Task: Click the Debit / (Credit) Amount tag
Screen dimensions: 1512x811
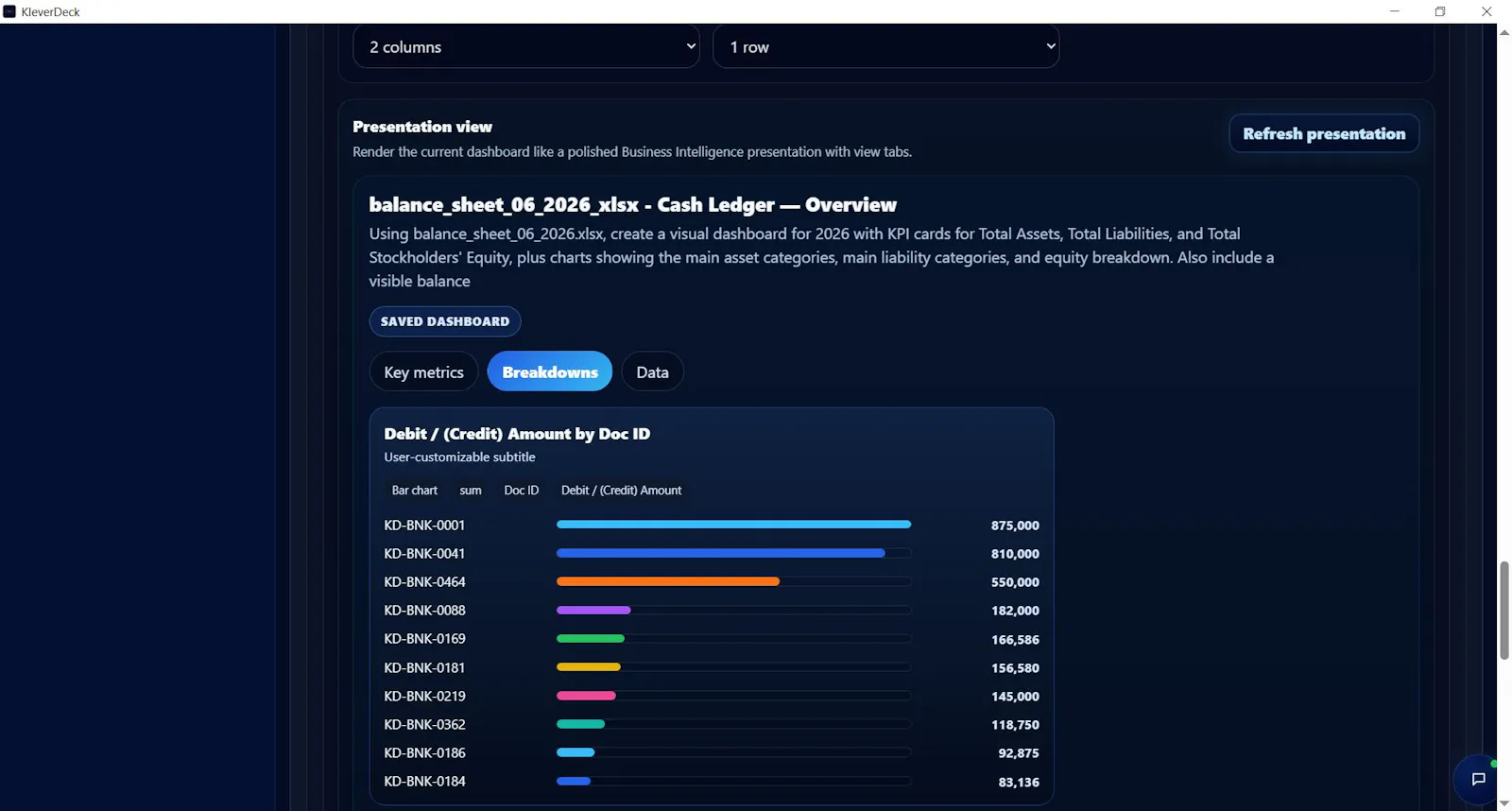Action: pyautogui.click(x=621, y=491)
